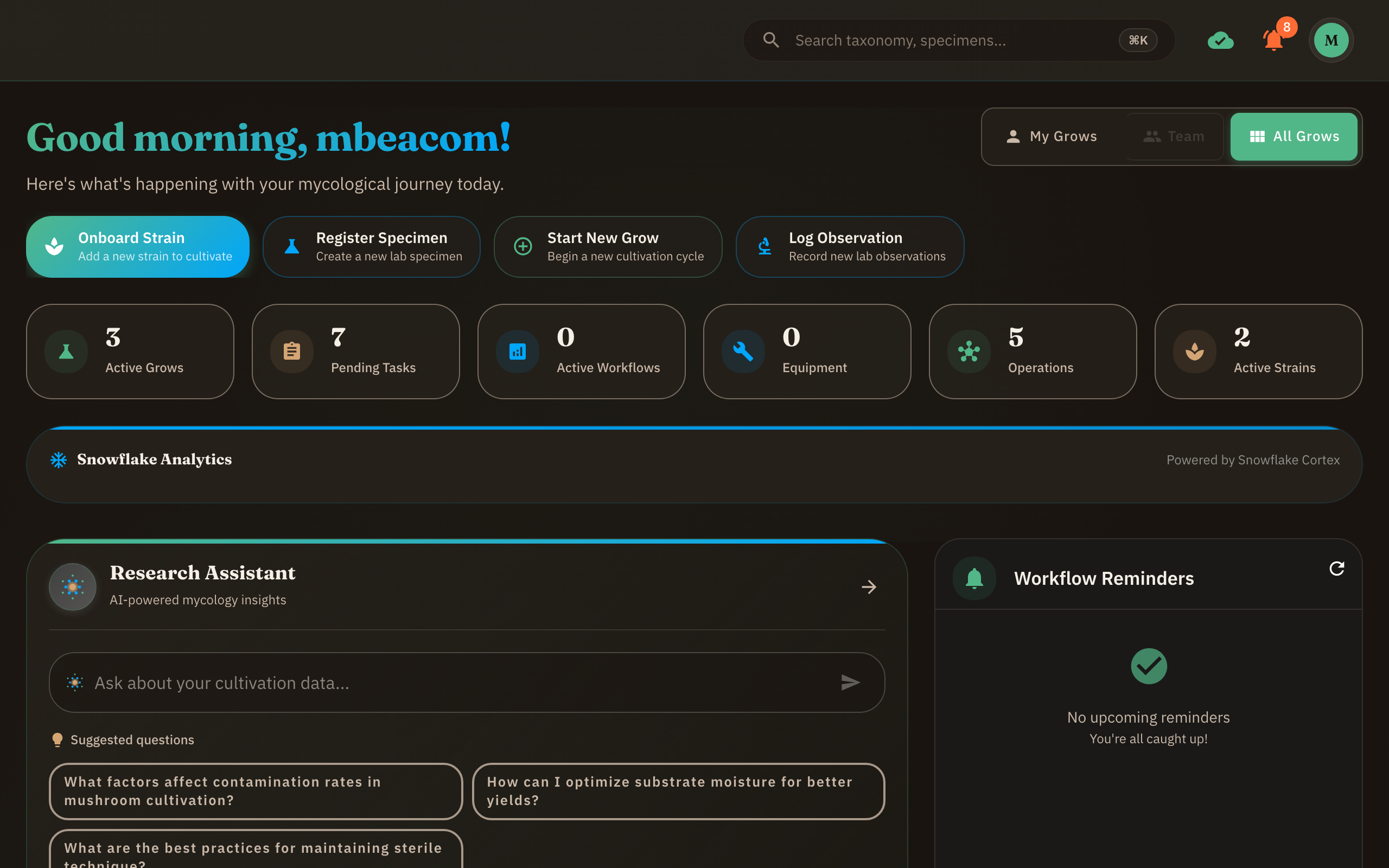This screenshot has width=1389, height=868.
Task: Switch view to Team
Action: [1174, 137]
